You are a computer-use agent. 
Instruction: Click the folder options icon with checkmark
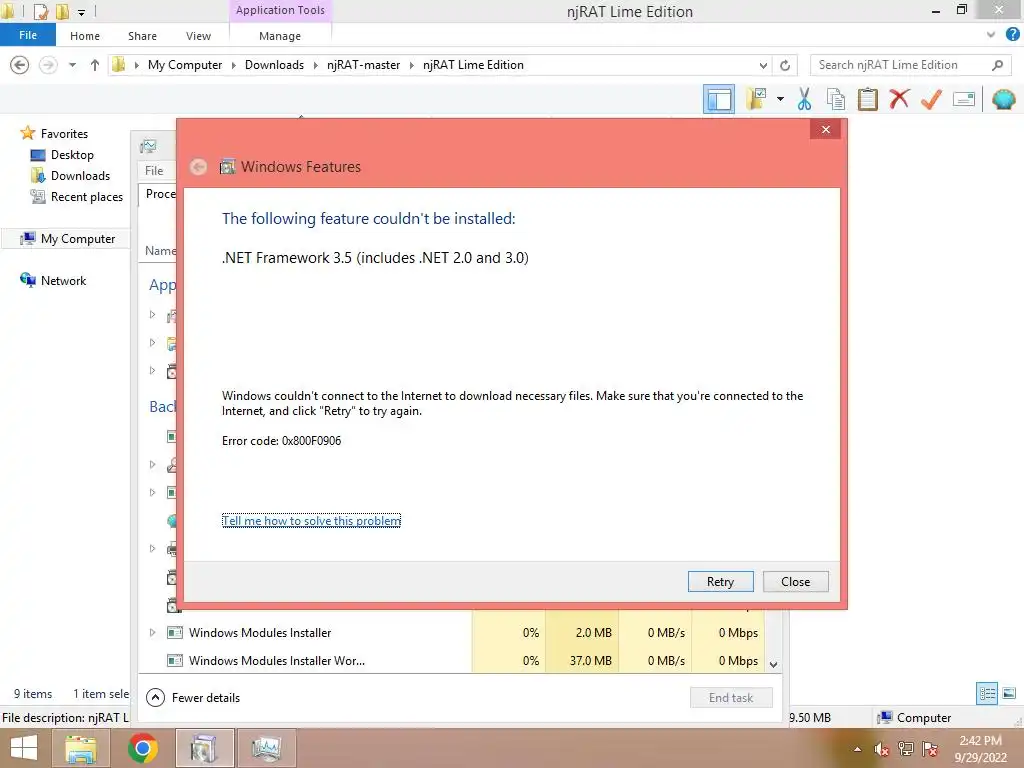tap(756, 100)
